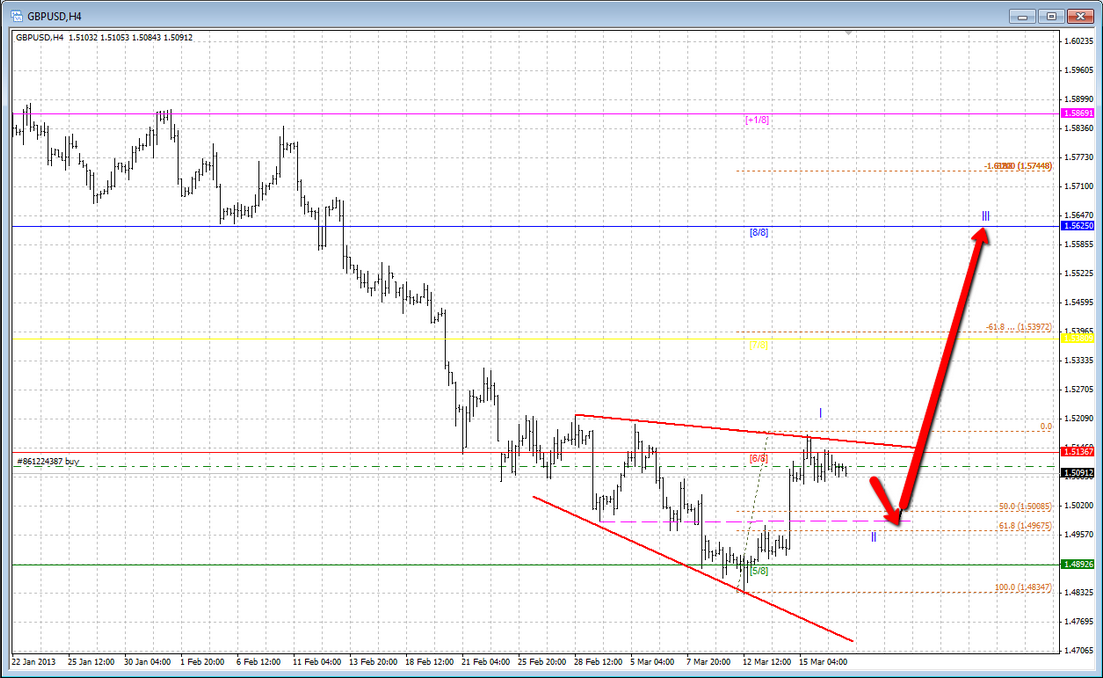Select the wave I label
This screenshot has width=1103, height=678.
click(820, 412)
